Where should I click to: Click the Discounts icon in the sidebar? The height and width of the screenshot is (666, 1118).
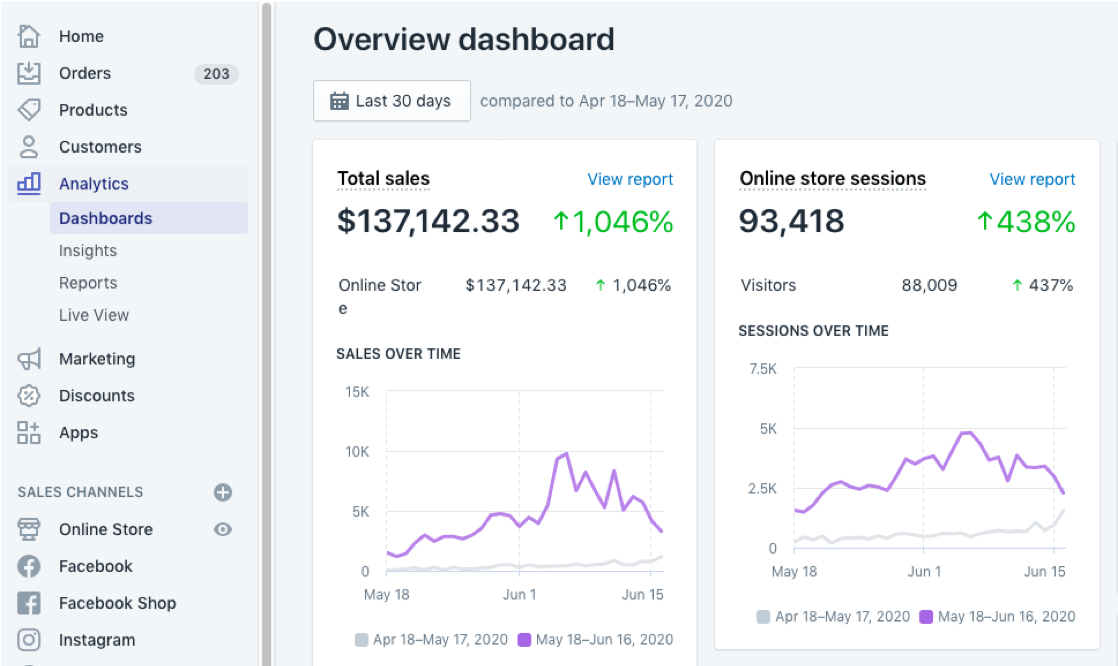[x=27, y=395]
